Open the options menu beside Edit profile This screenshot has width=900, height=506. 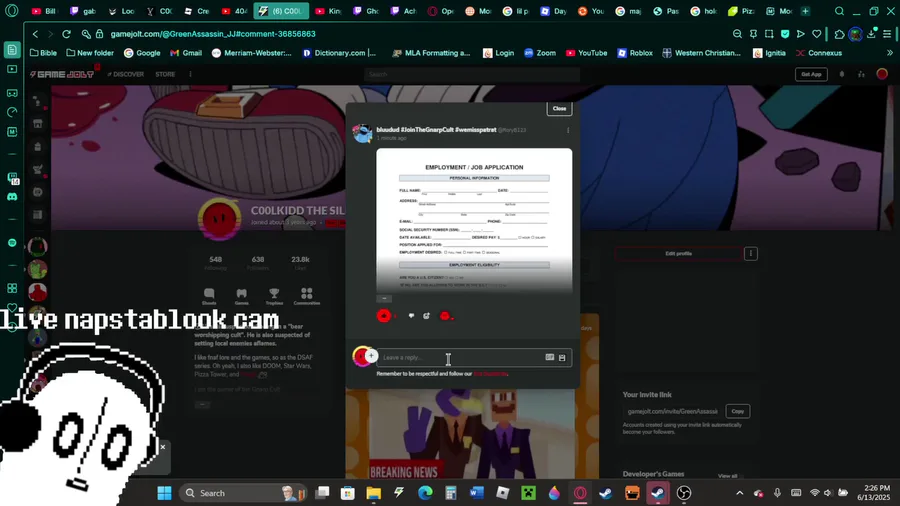tap(751, 254)
